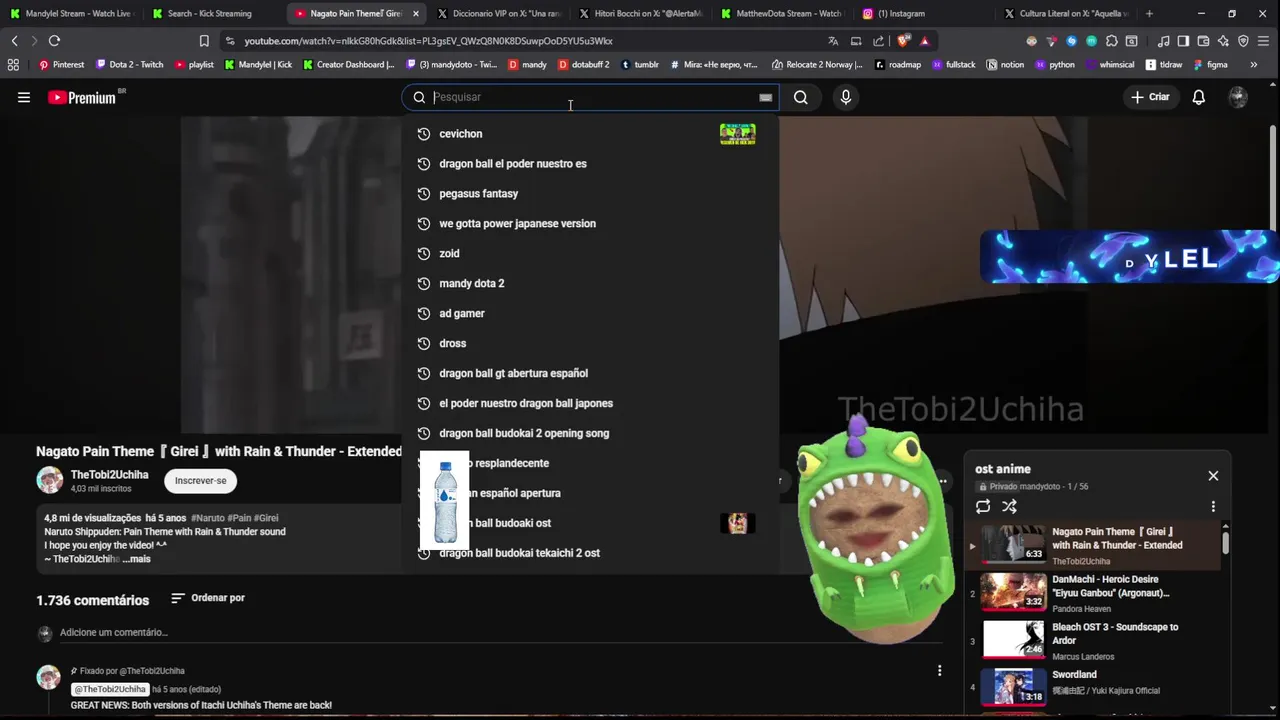
Task: Switch to MatthewDota Stream tab
Action: pos(783,14)
